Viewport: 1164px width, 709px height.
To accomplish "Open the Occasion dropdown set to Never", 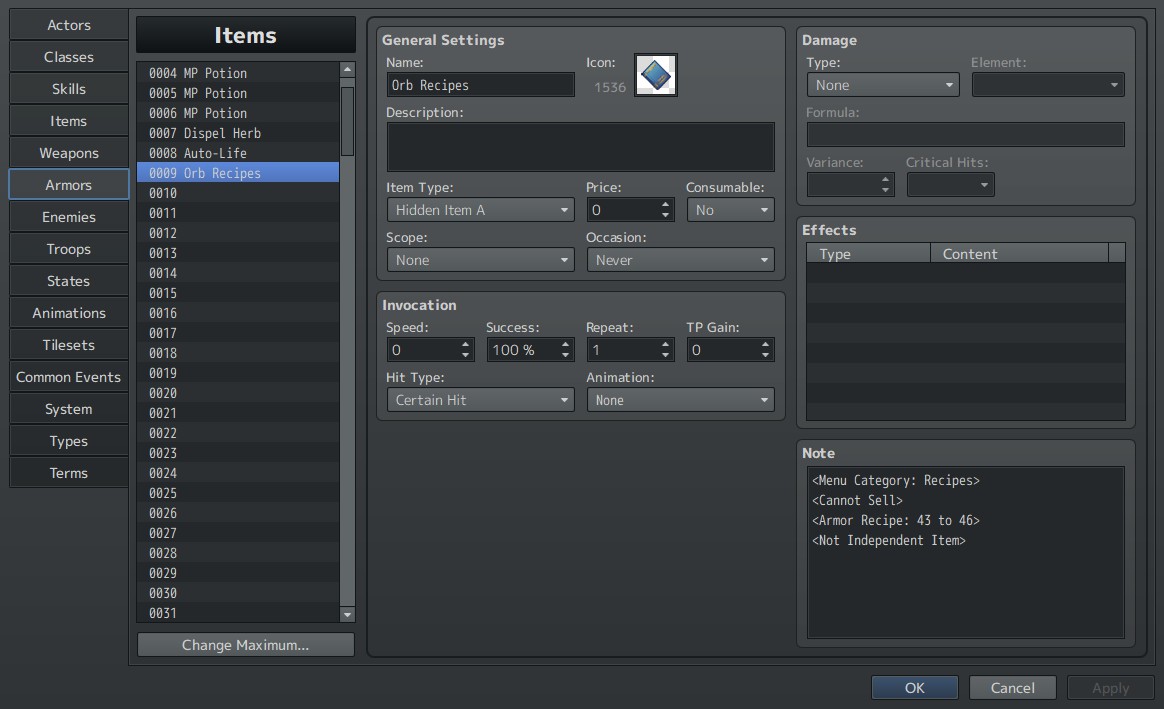I will (681, 260).
